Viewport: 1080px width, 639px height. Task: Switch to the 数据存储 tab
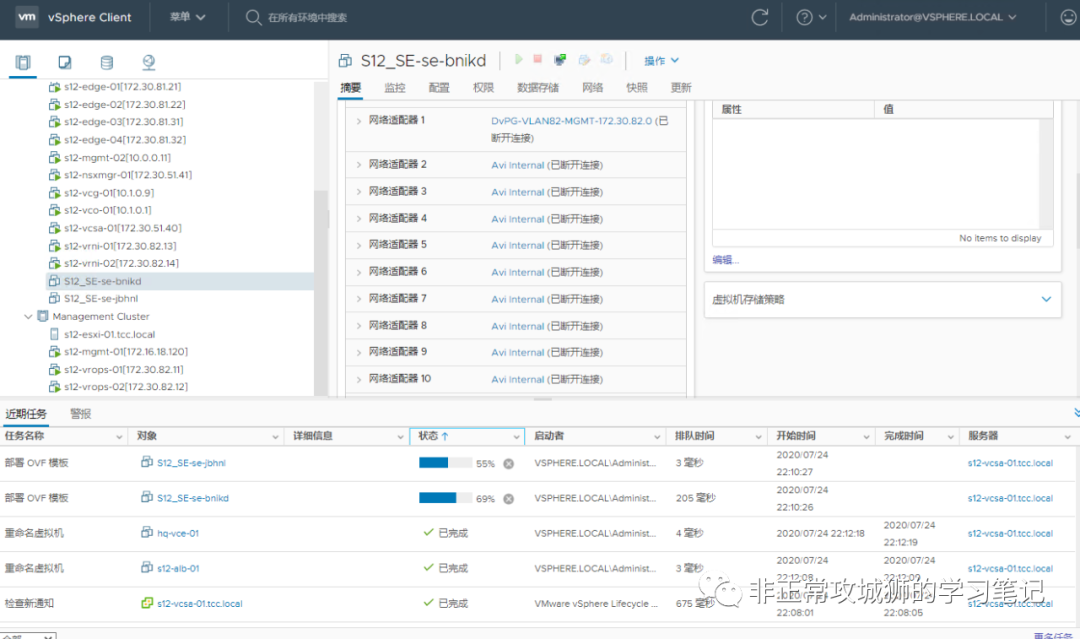click(538, 87)
